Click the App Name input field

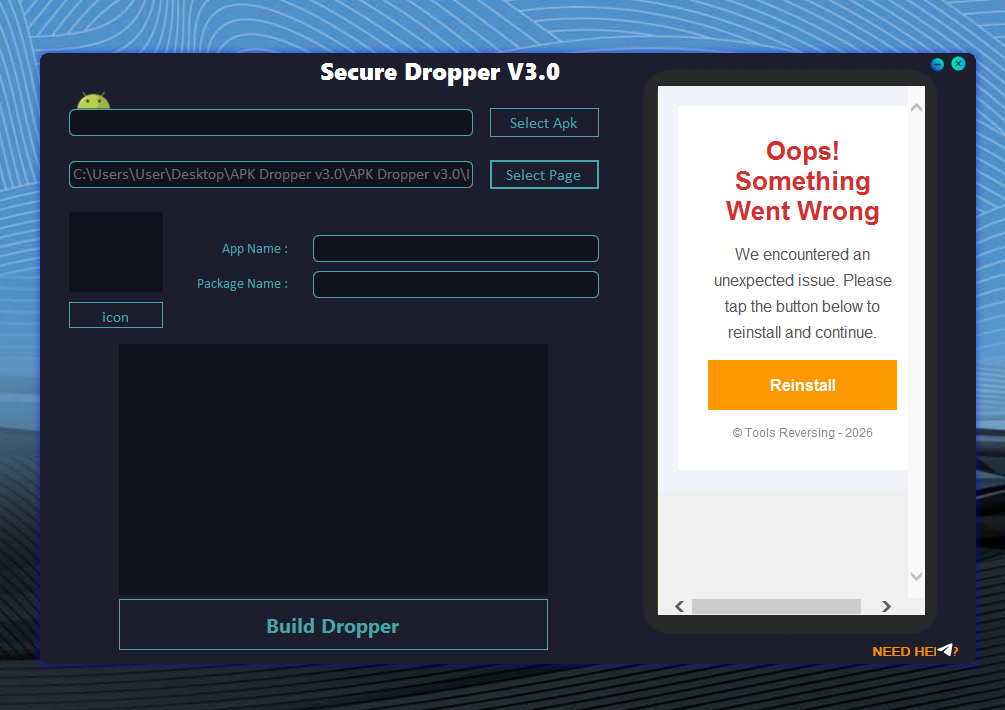click(x=455, y=248)
